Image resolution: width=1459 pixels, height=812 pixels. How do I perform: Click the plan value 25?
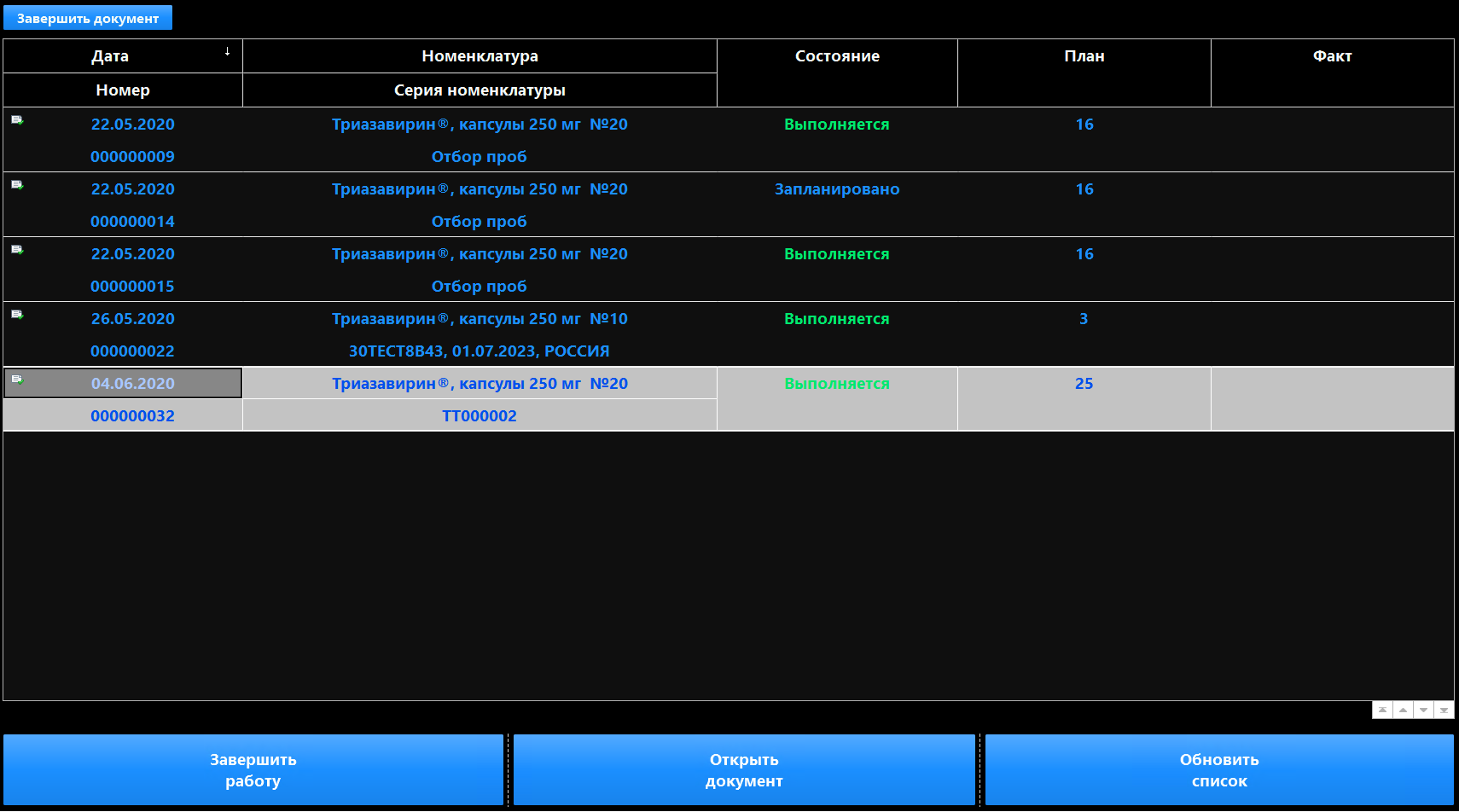1084,384
